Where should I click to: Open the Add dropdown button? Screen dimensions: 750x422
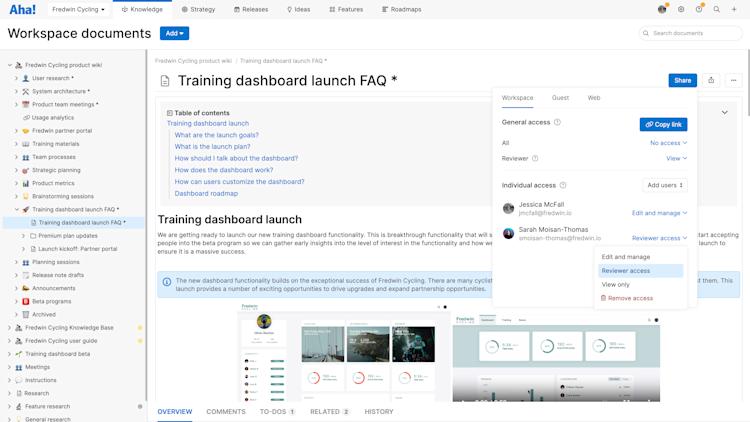175,33
